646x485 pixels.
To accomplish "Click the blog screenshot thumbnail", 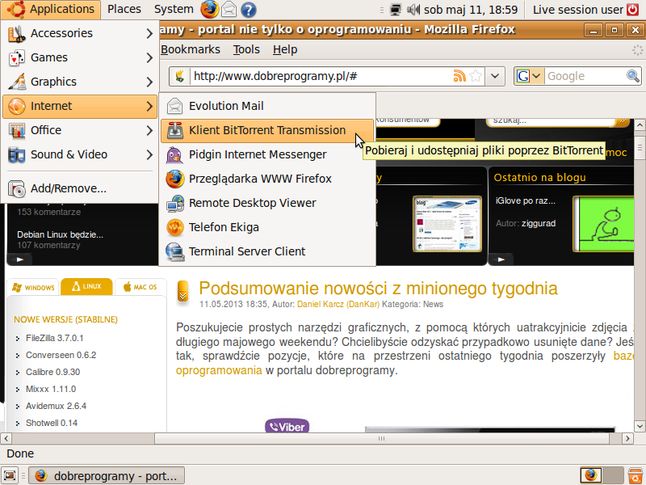I will 447,224.
